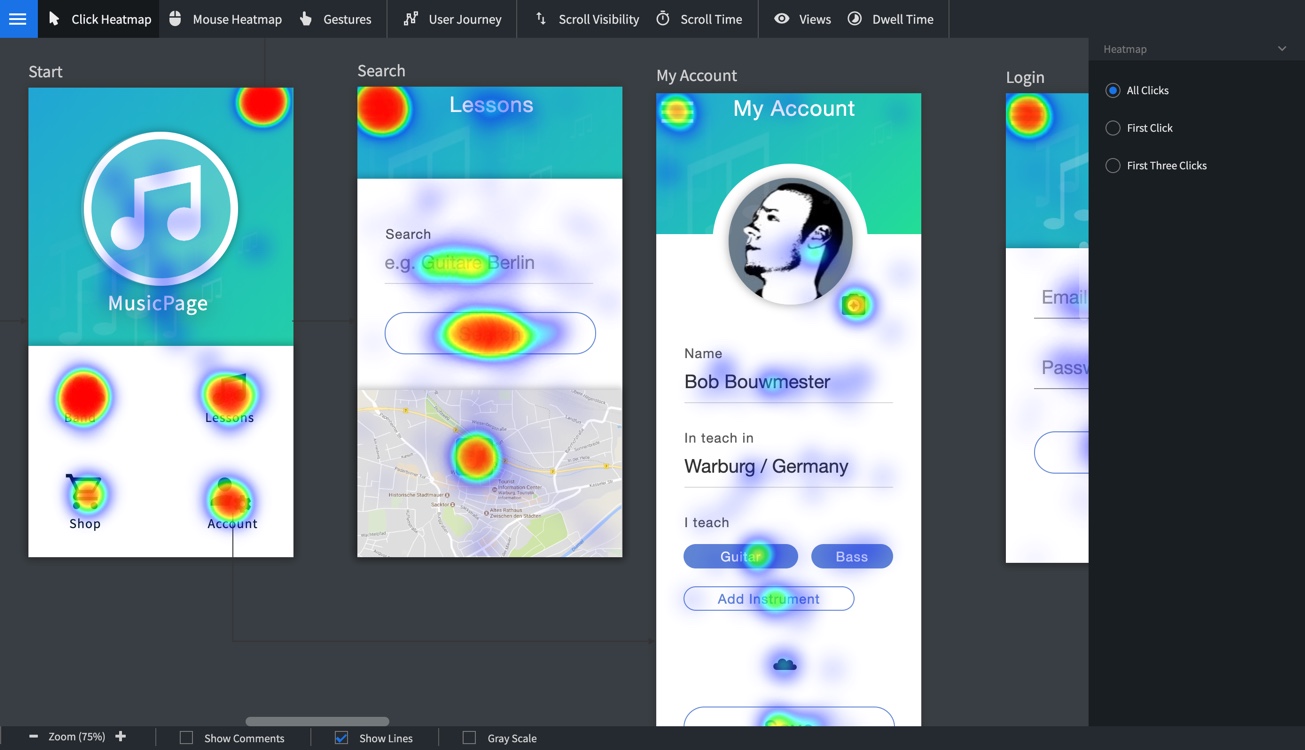
Task: Open the Gestures view
Action: (x=335, y=19)
